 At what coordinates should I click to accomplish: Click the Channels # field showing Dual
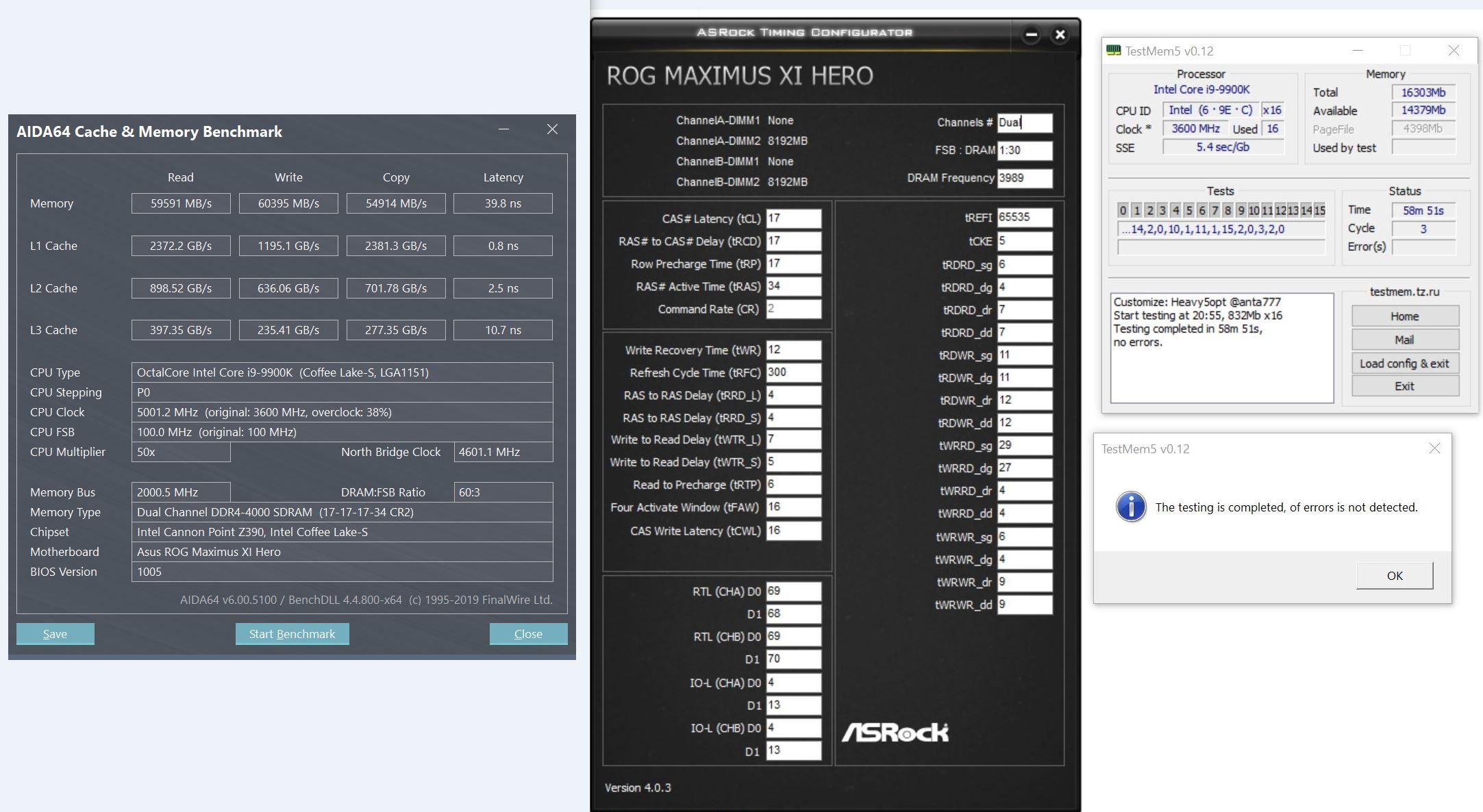coord(1024,123)
